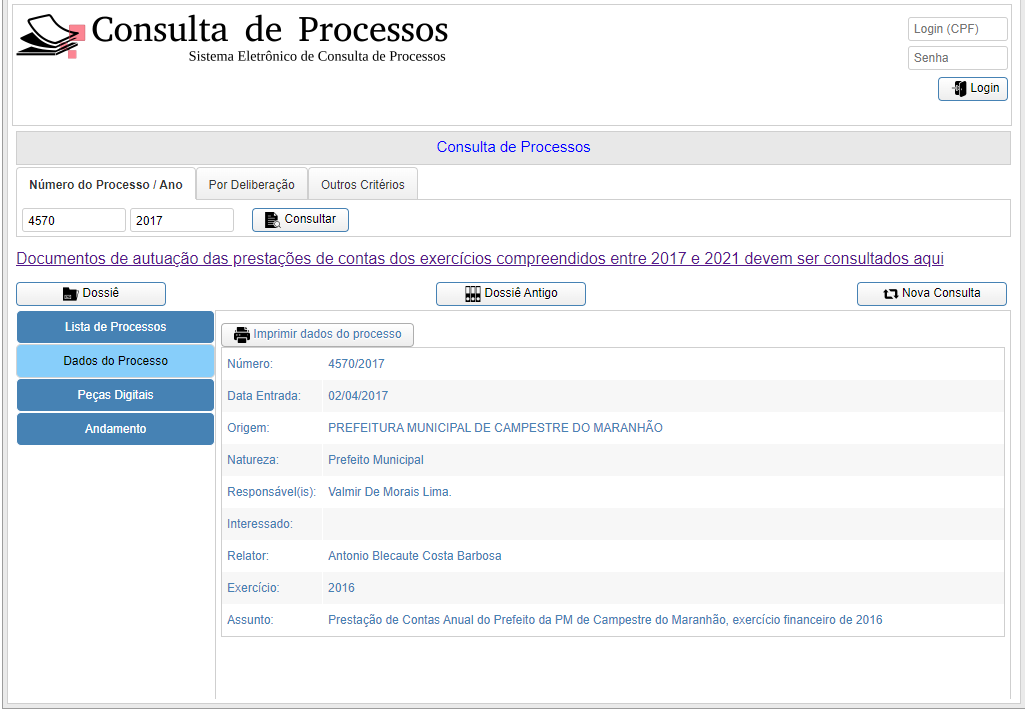Click the Consulta de Processos paper logo
1025x711 pixels.
(51, 36)
